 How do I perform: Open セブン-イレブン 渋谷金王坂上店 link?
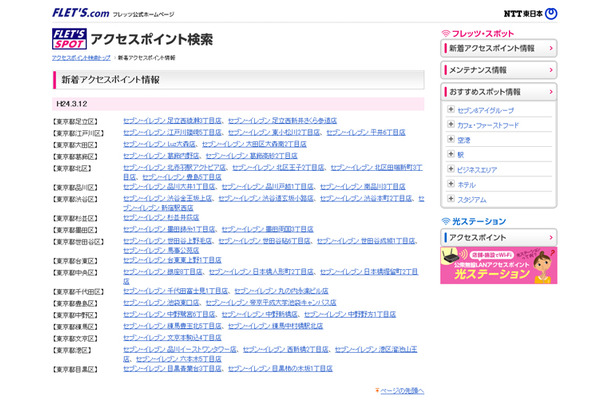click(168, 198)
